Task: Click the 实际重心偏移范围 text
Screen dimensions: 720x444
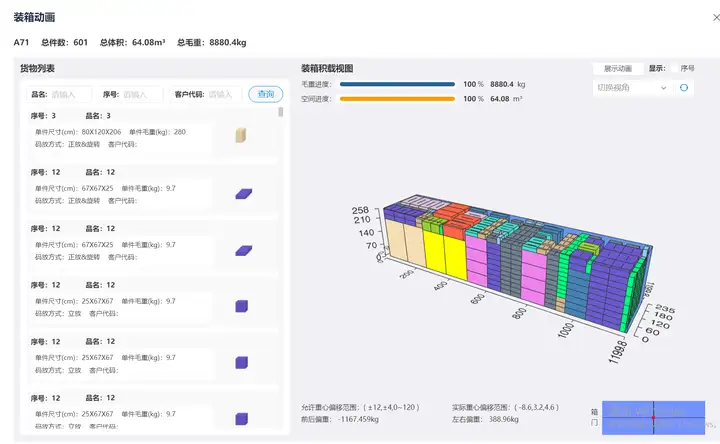Action: [506, 407]
